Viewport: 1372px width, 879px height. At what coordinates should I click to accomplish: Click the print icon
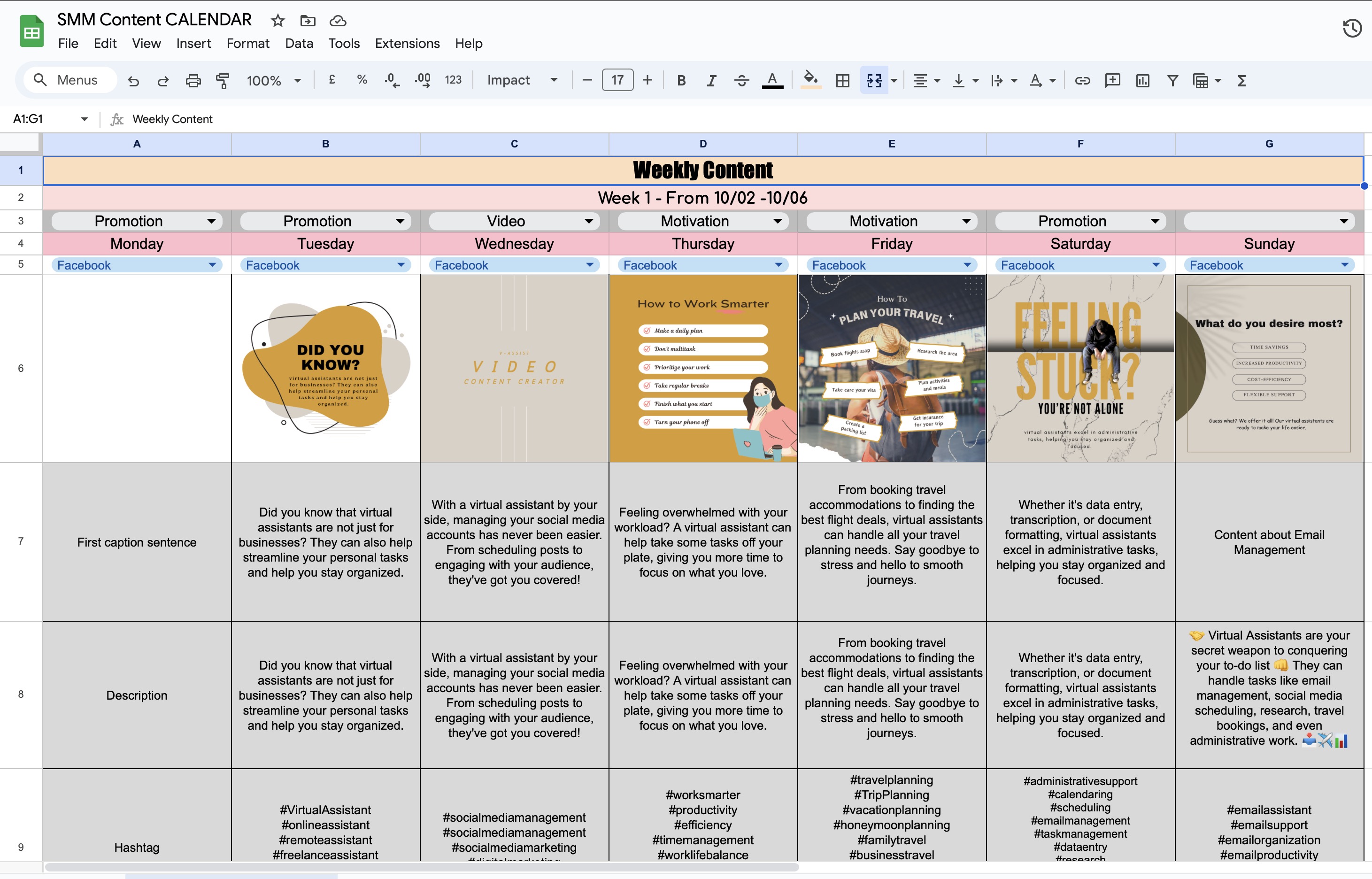[x=193, y=80]
